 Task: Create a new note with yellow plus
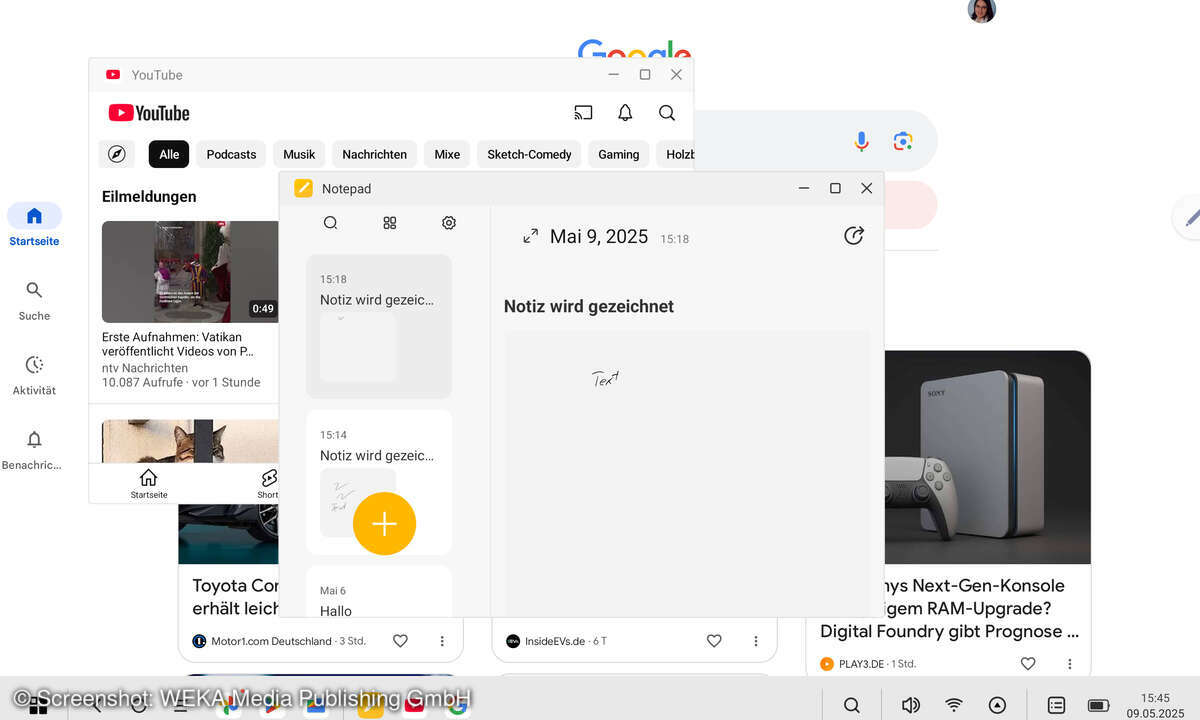coord(384,524)
